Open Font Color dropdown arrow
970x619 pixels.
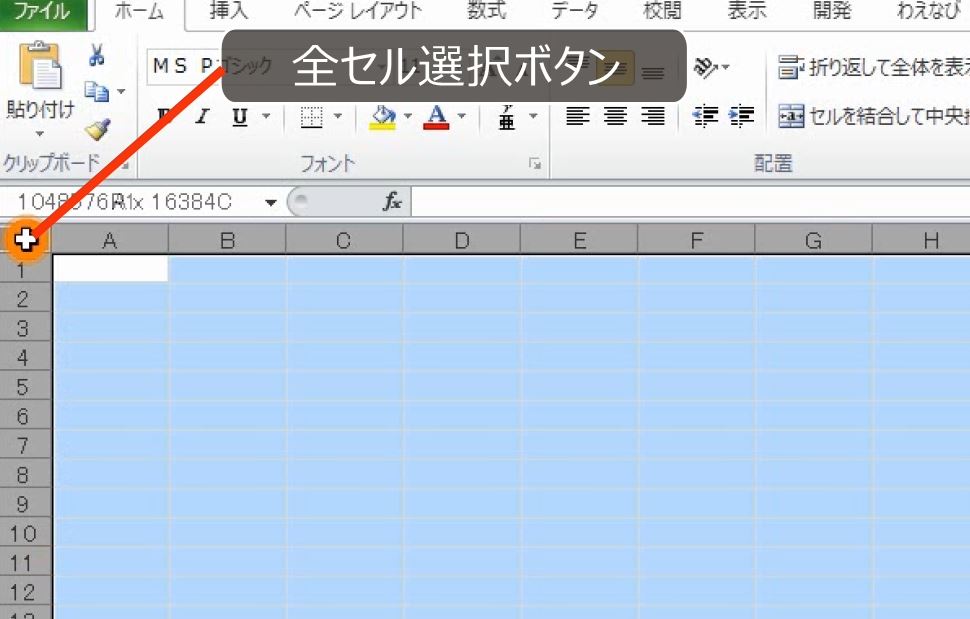461,116
